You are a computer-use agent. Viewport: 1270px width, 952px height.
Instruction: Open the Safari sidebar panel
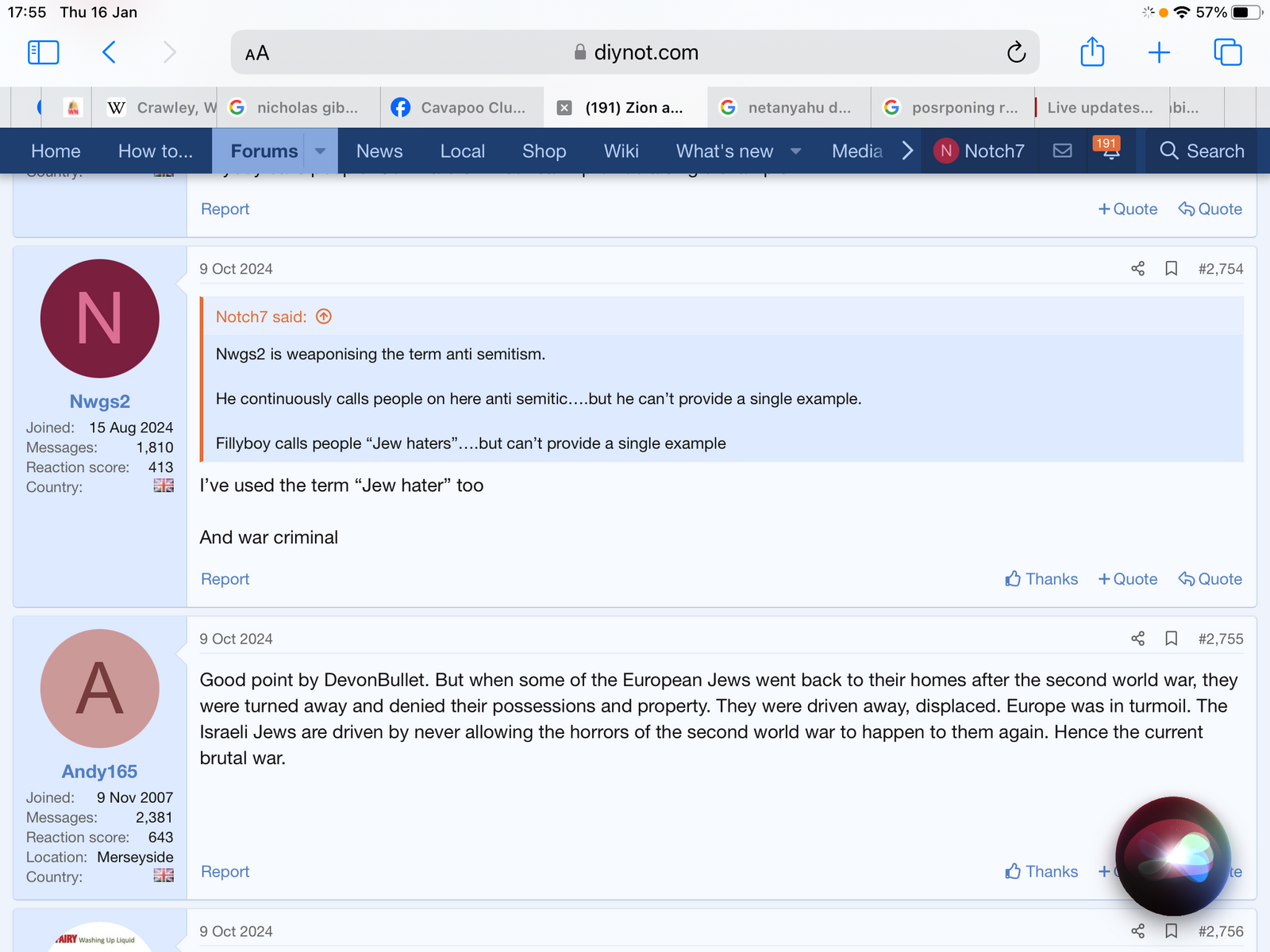44,52
